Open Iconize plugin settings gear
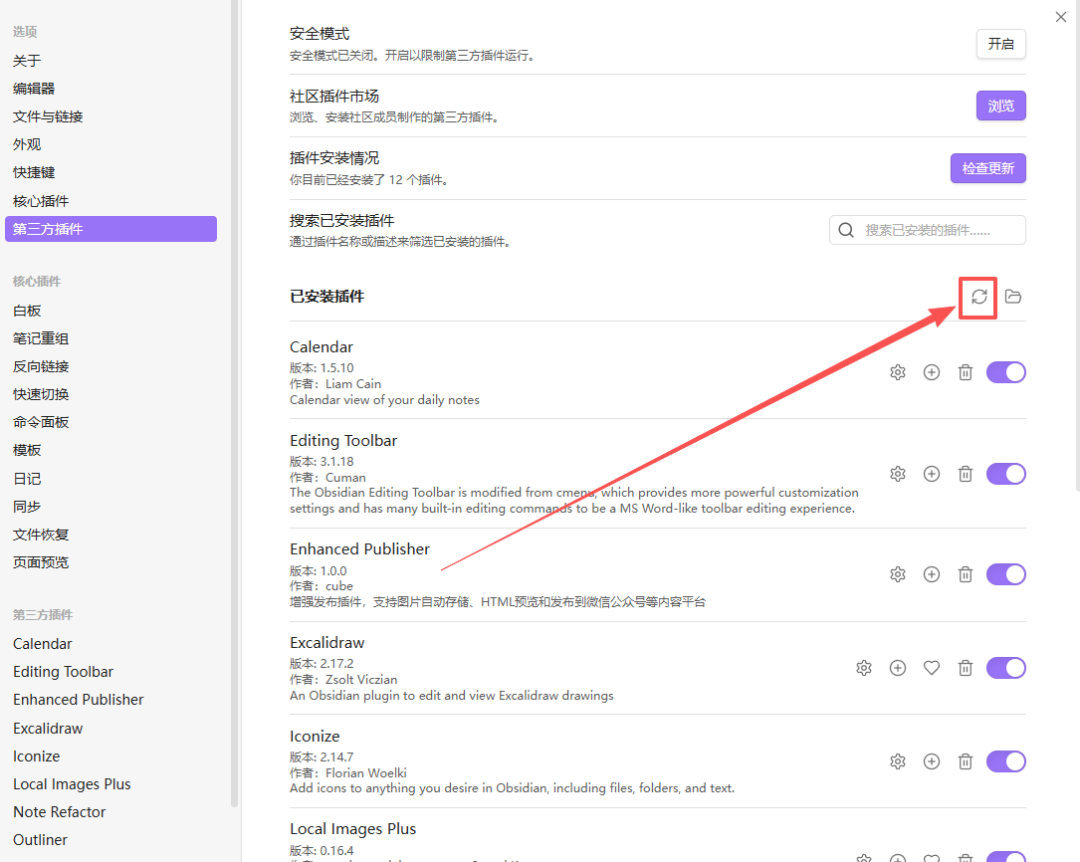The height and width of the screenshot is (862, 1080). pyautogui.click(x=898, y=762)
